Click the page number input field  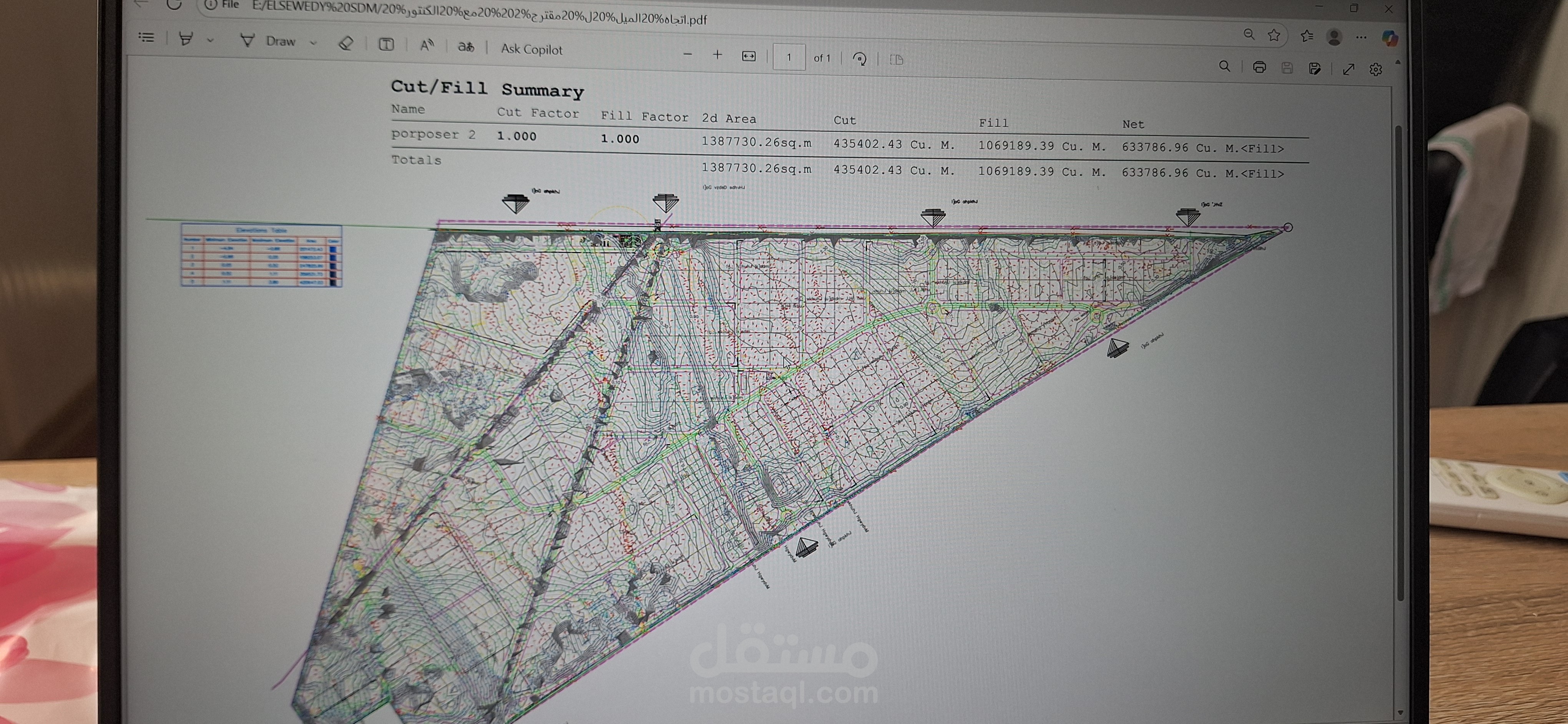pos(789,57)
